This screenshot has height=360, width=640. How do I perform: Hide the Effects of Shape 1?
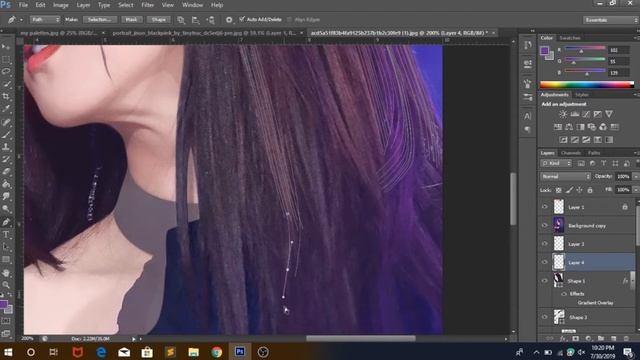pyautogui.click(x=564, y=293)
